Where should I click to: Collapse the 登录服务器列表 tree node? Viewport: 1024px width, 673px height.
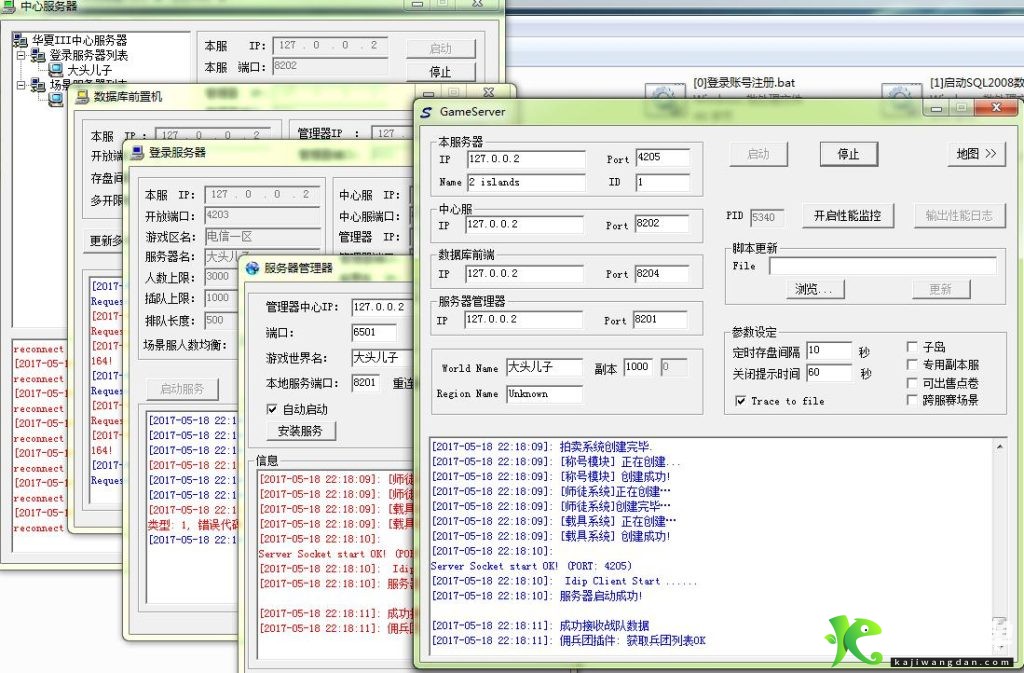pos(21,55)
